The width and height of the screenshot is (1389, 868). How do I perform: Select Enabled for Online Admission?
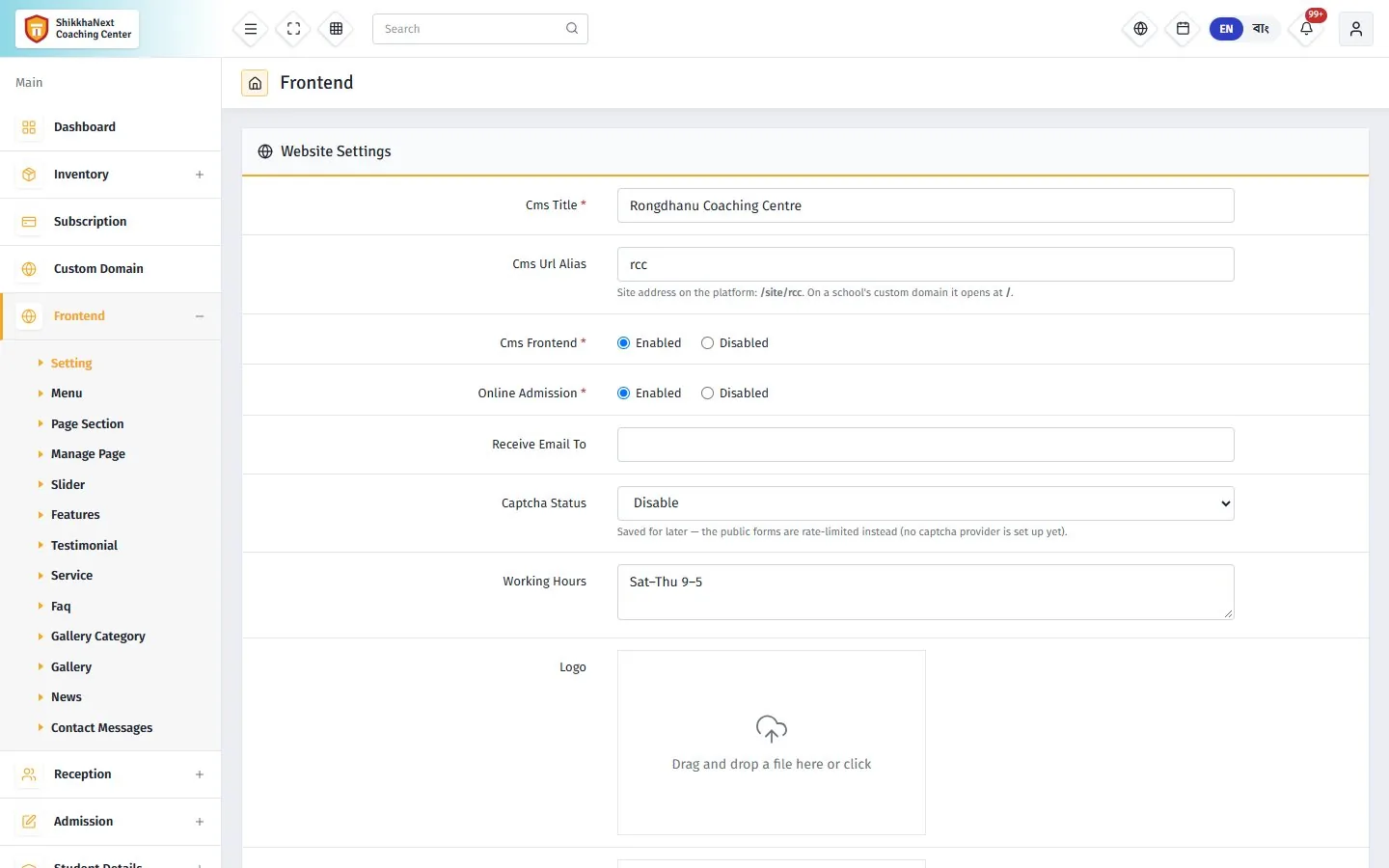pyautogui.click(x=624, y=393)
